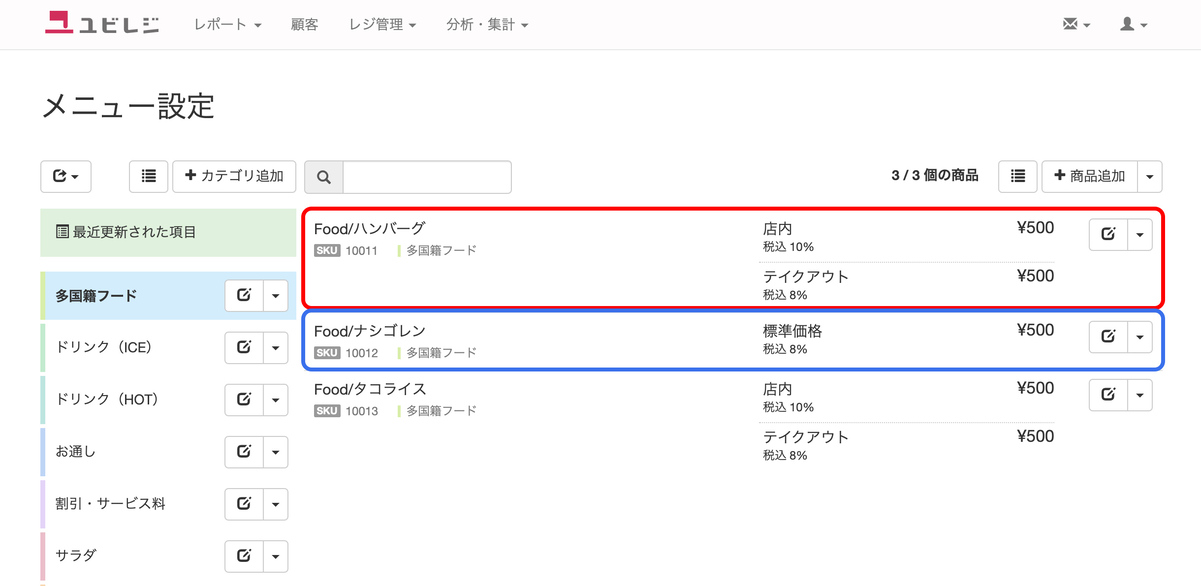1201x586 pixels.
Task: Focus the product search field
Action: pos(427,177)
